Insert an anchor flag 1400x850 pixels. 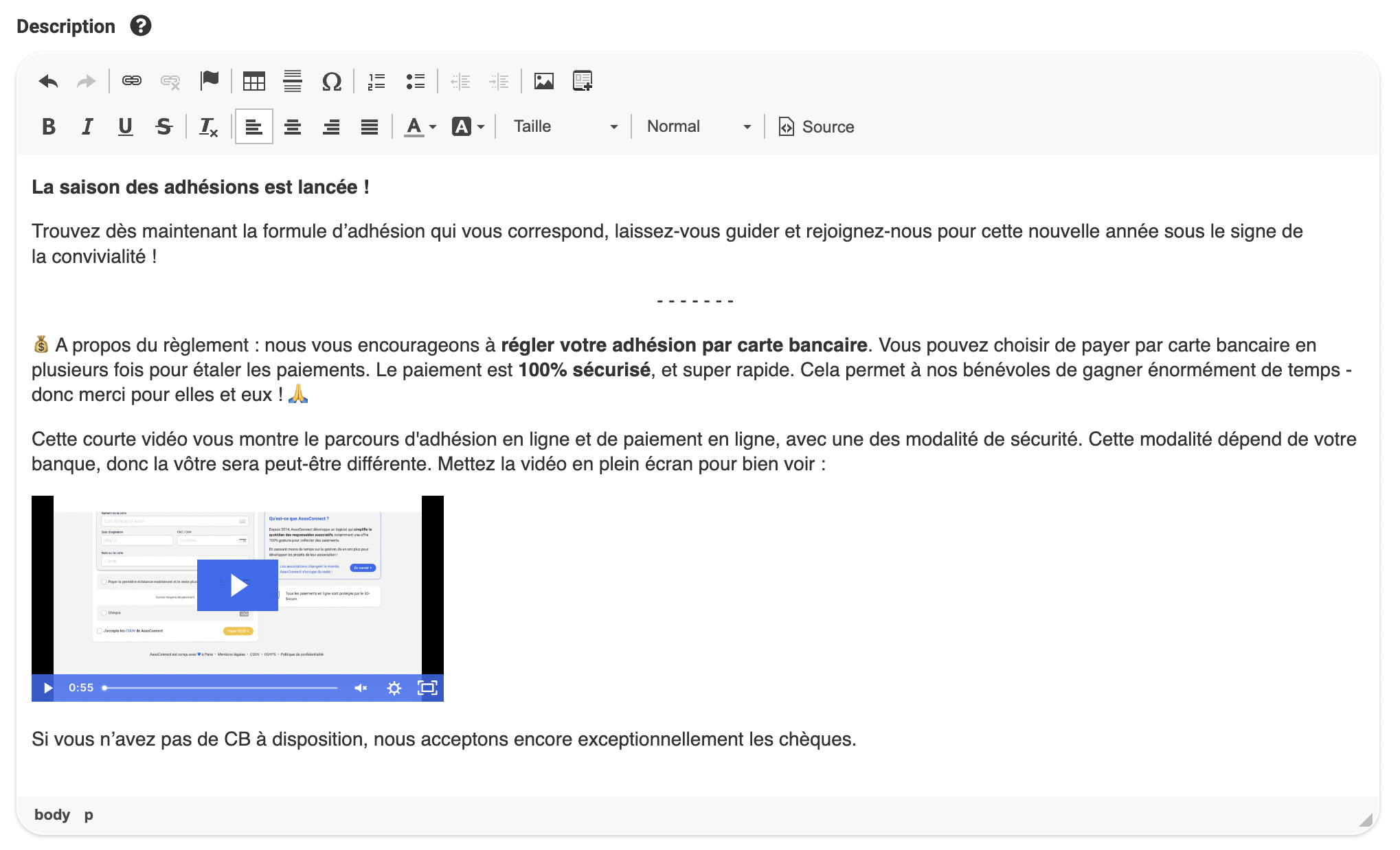[210, 80]
